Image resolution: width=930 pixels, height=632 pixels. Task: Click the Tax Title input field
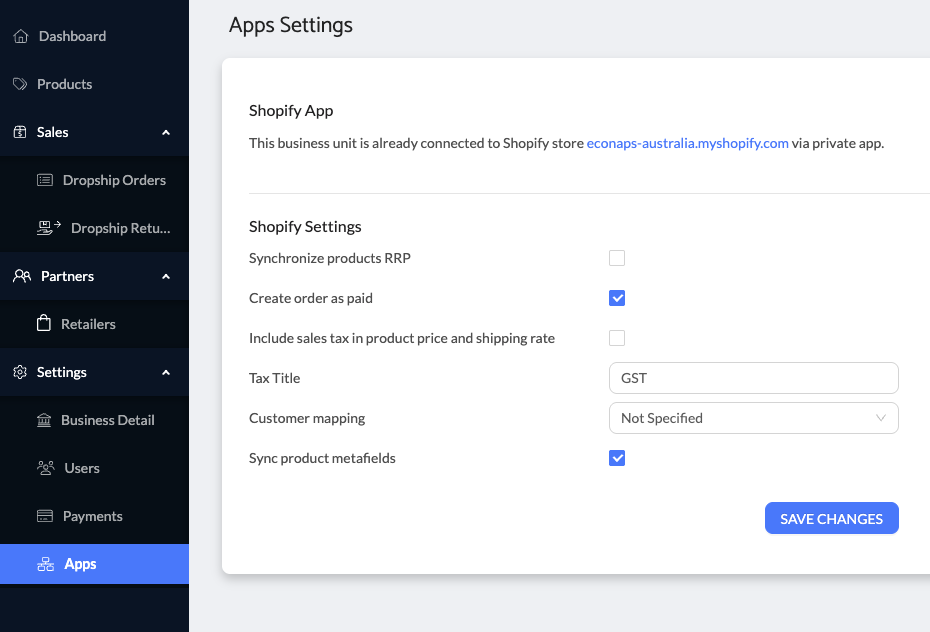click(753, 378)
